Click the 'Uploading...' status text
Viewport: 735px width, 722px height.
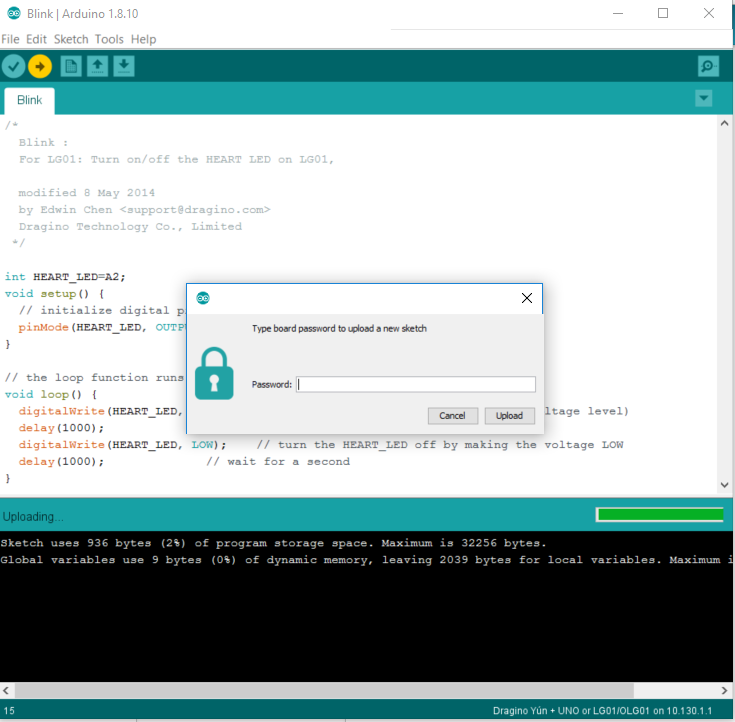coord(33,517)
